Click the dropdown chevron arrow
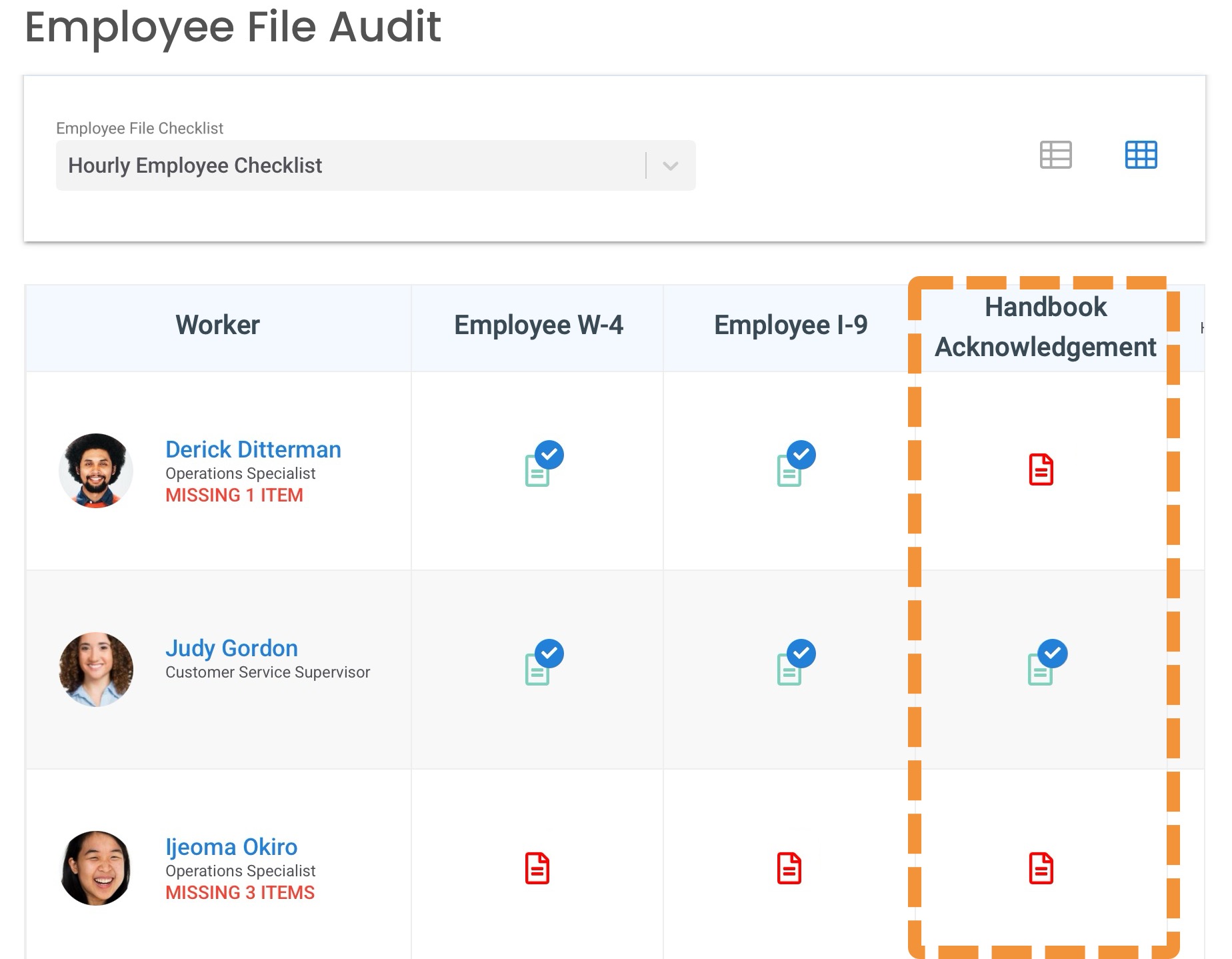Image resolution: width=1232 pixels, height=959 pixels. [671, 165]
